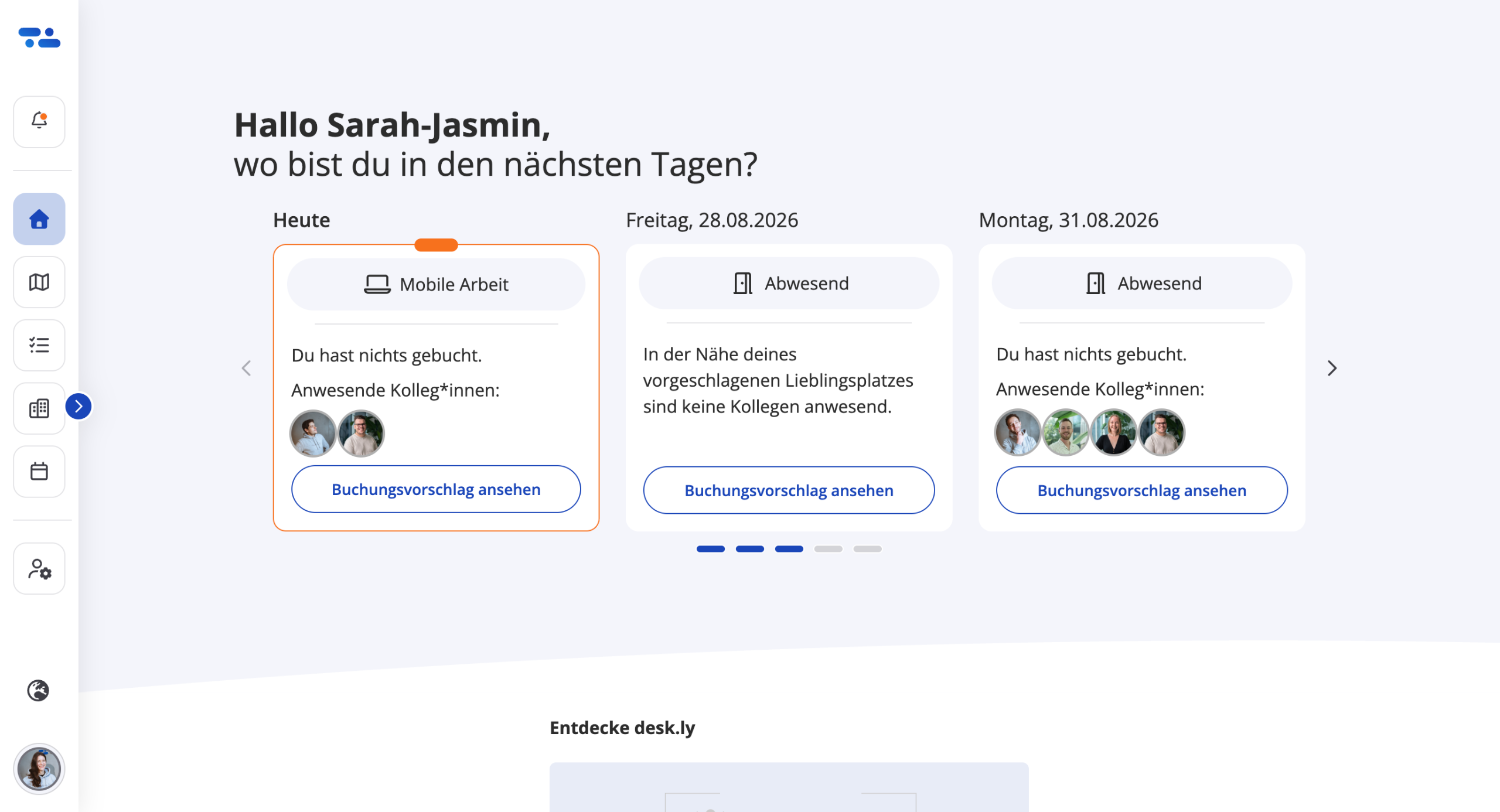Jump to fourth carousel page indicator
This screenshot has width=1500, height=812.
[828, 549]
